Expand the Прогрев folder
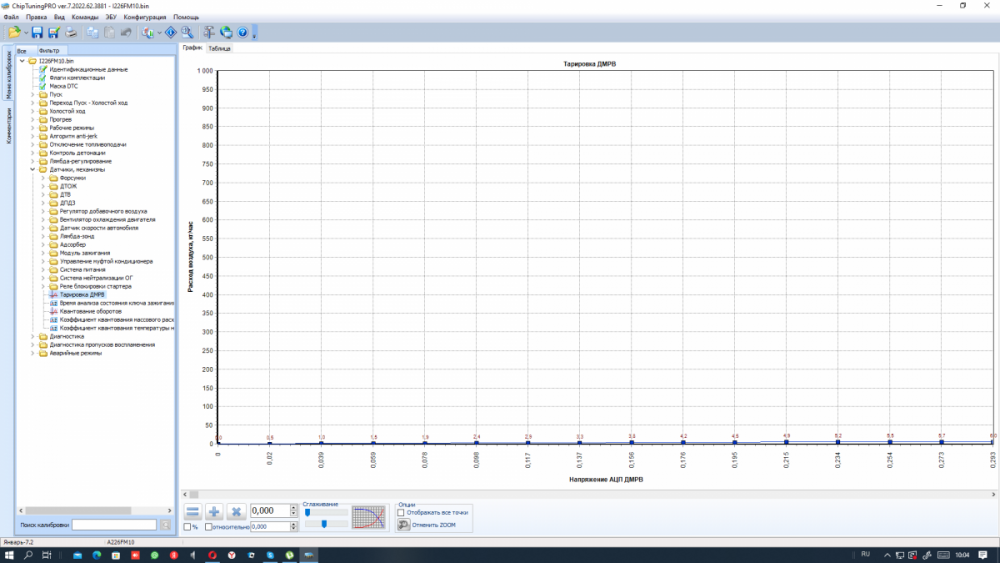 point(33,119)
